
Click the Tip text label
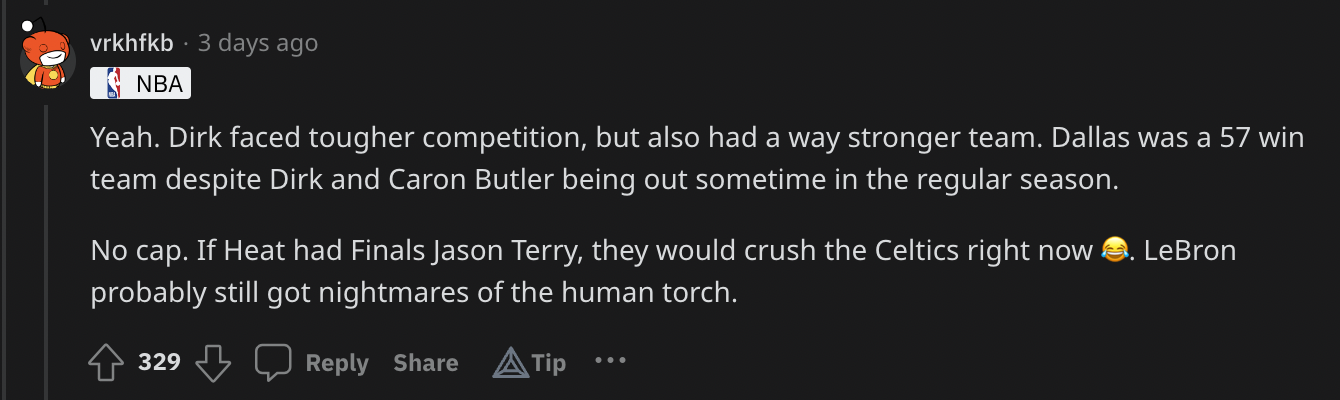coord(549,363)
